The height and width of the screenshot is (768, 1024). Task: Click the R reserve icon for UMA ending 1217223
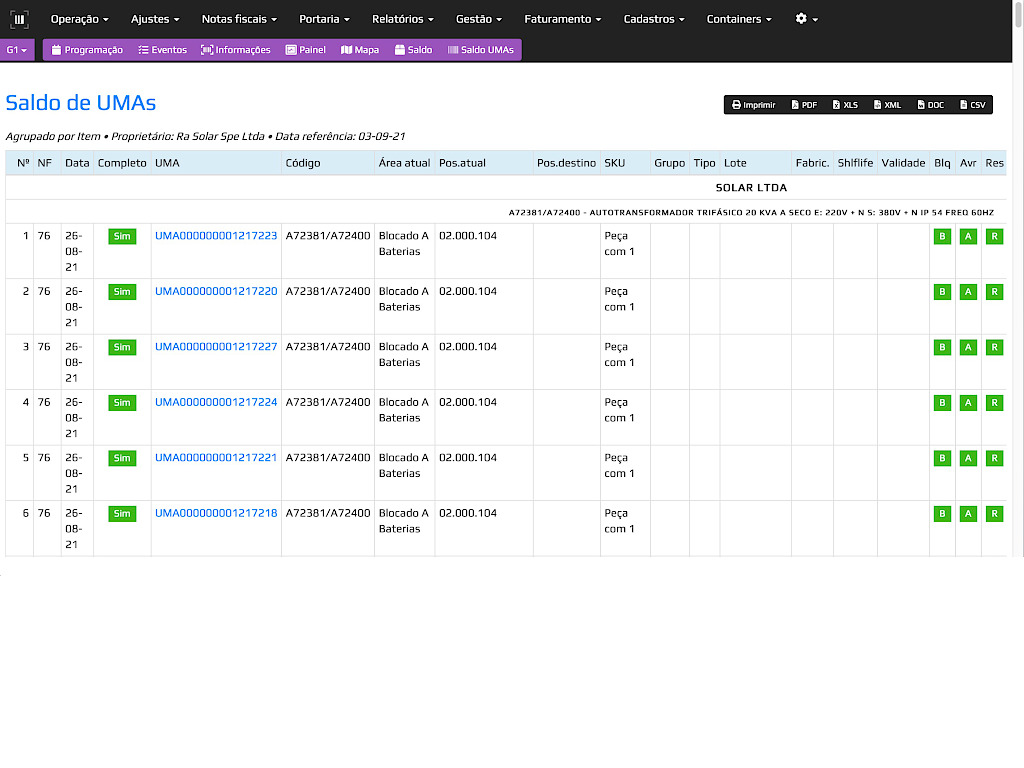994,236
